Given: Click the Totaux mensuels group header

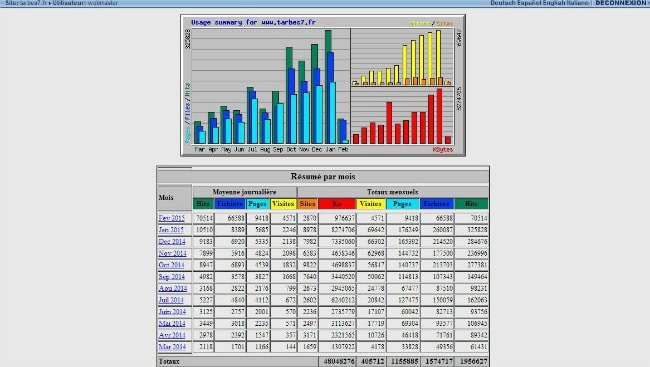Looking at the screenshot, I should coord(393,192).
